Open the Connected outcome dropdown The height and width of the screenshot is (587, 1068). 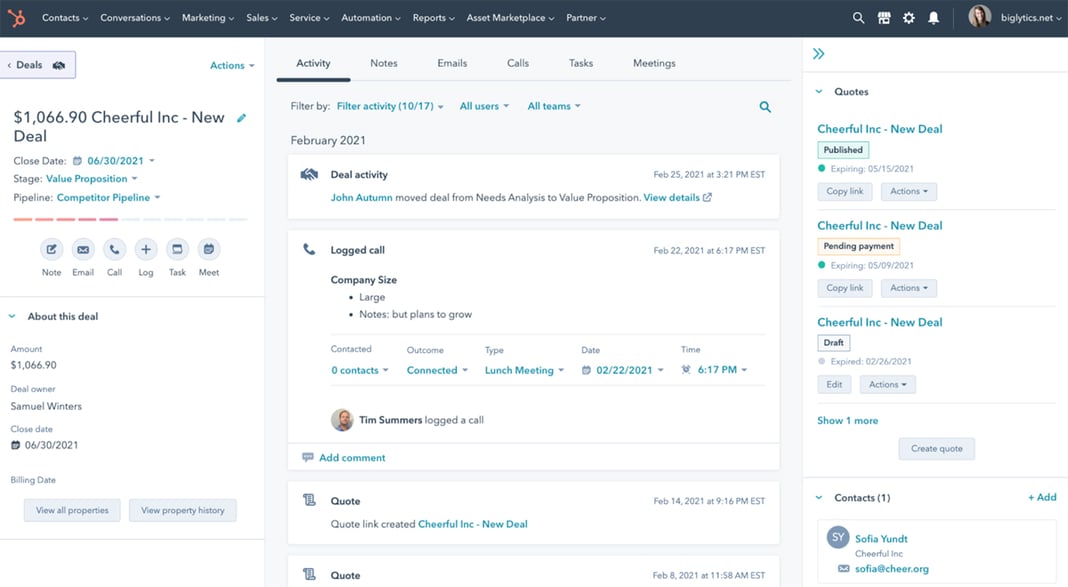point(434,369)
